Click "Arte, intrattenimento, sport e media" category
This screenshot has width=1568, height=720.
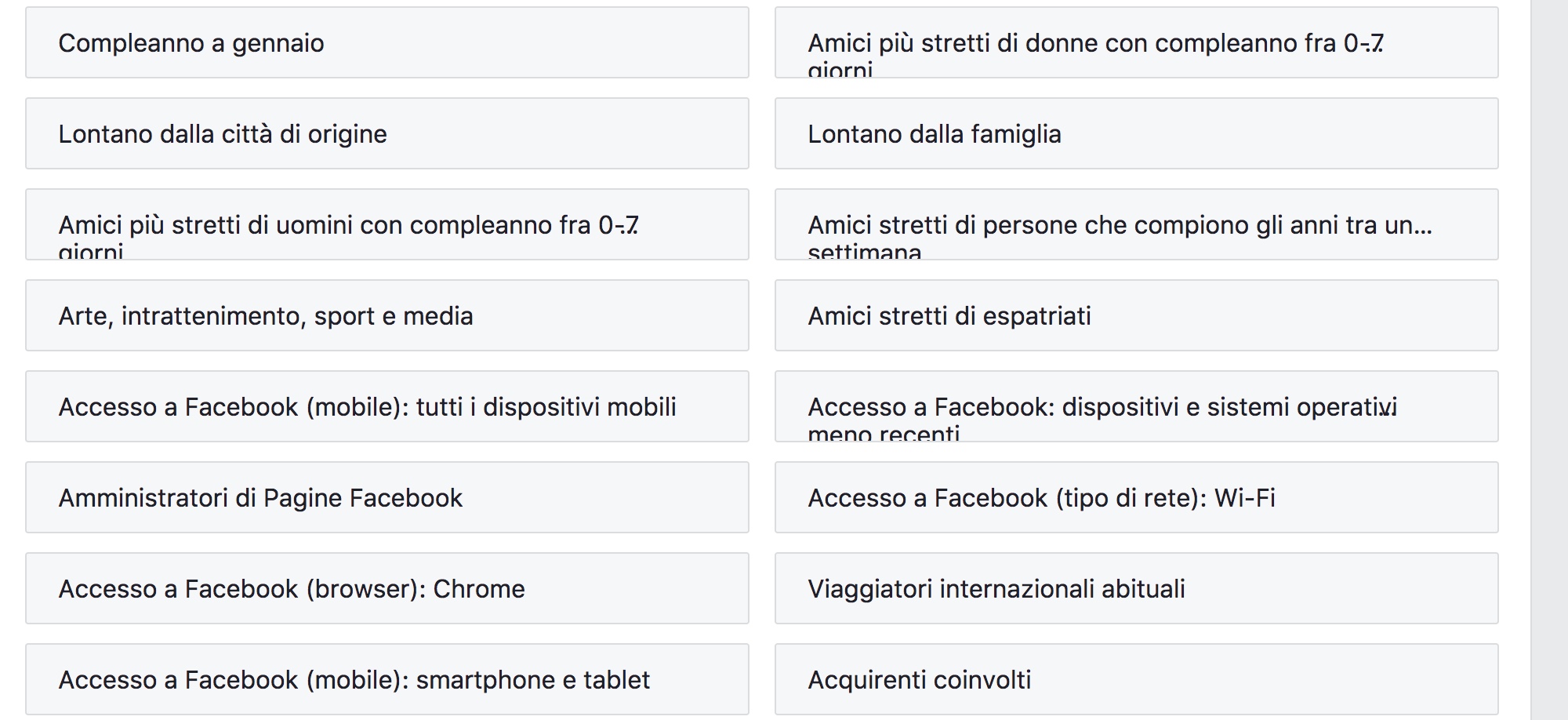pos(387,316)
